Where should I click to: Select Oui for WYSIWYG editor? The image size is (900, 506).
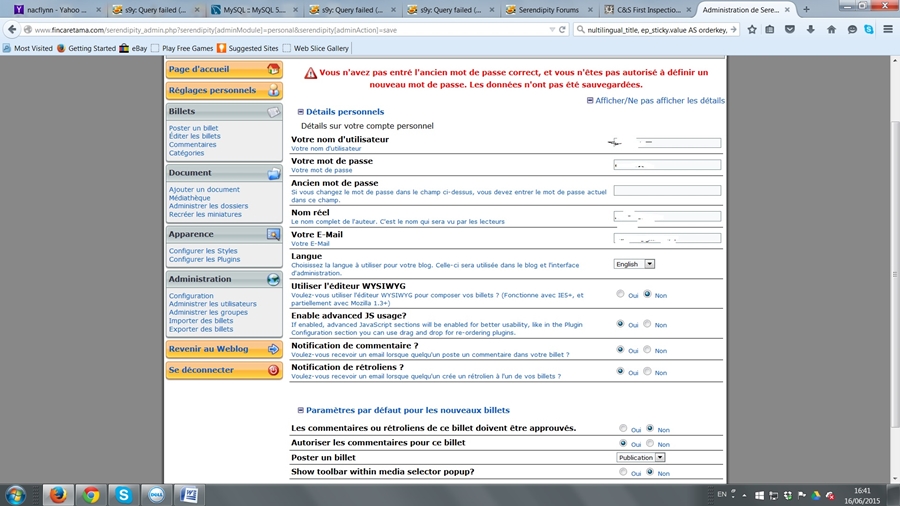point(621,294)
